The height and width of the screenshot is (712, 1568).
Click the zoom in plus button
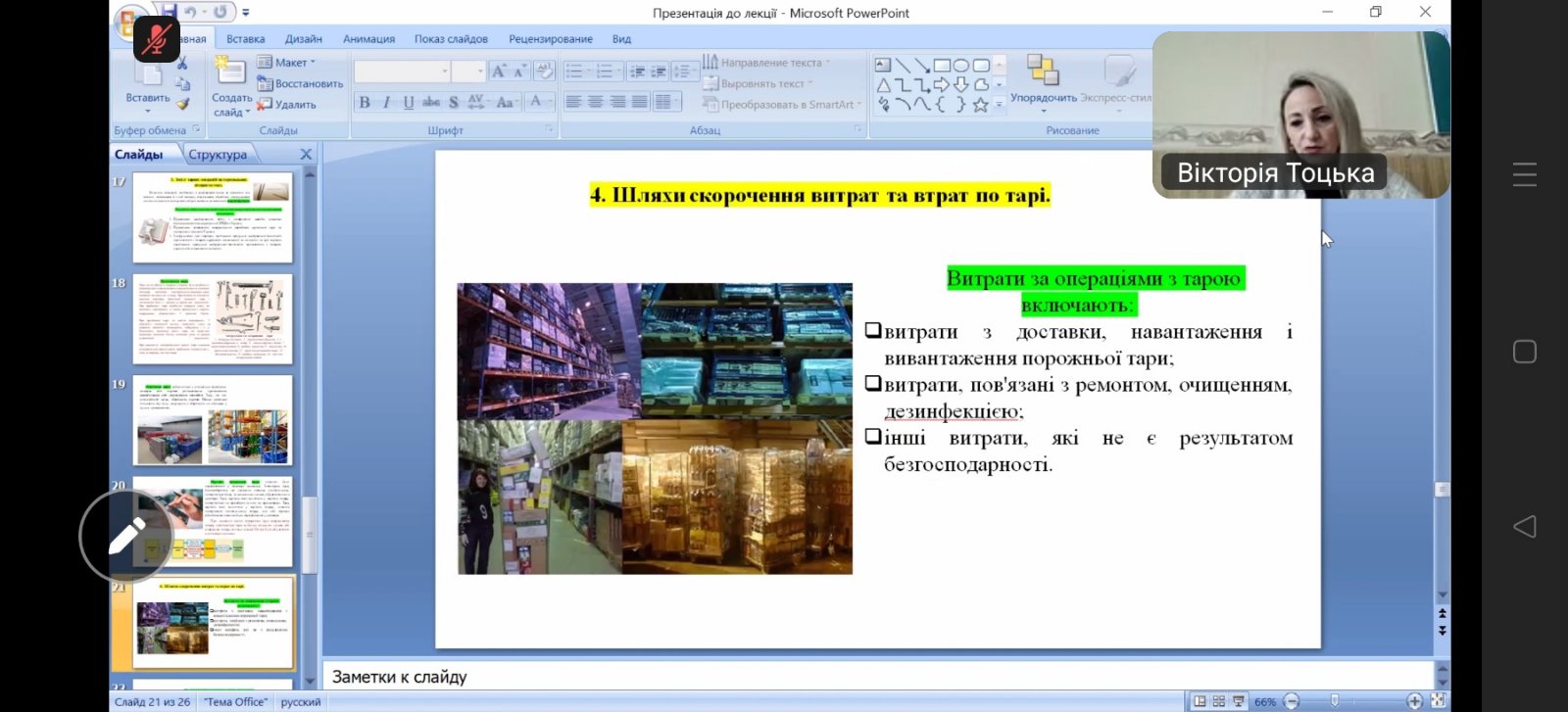[x=1414, y=701]
